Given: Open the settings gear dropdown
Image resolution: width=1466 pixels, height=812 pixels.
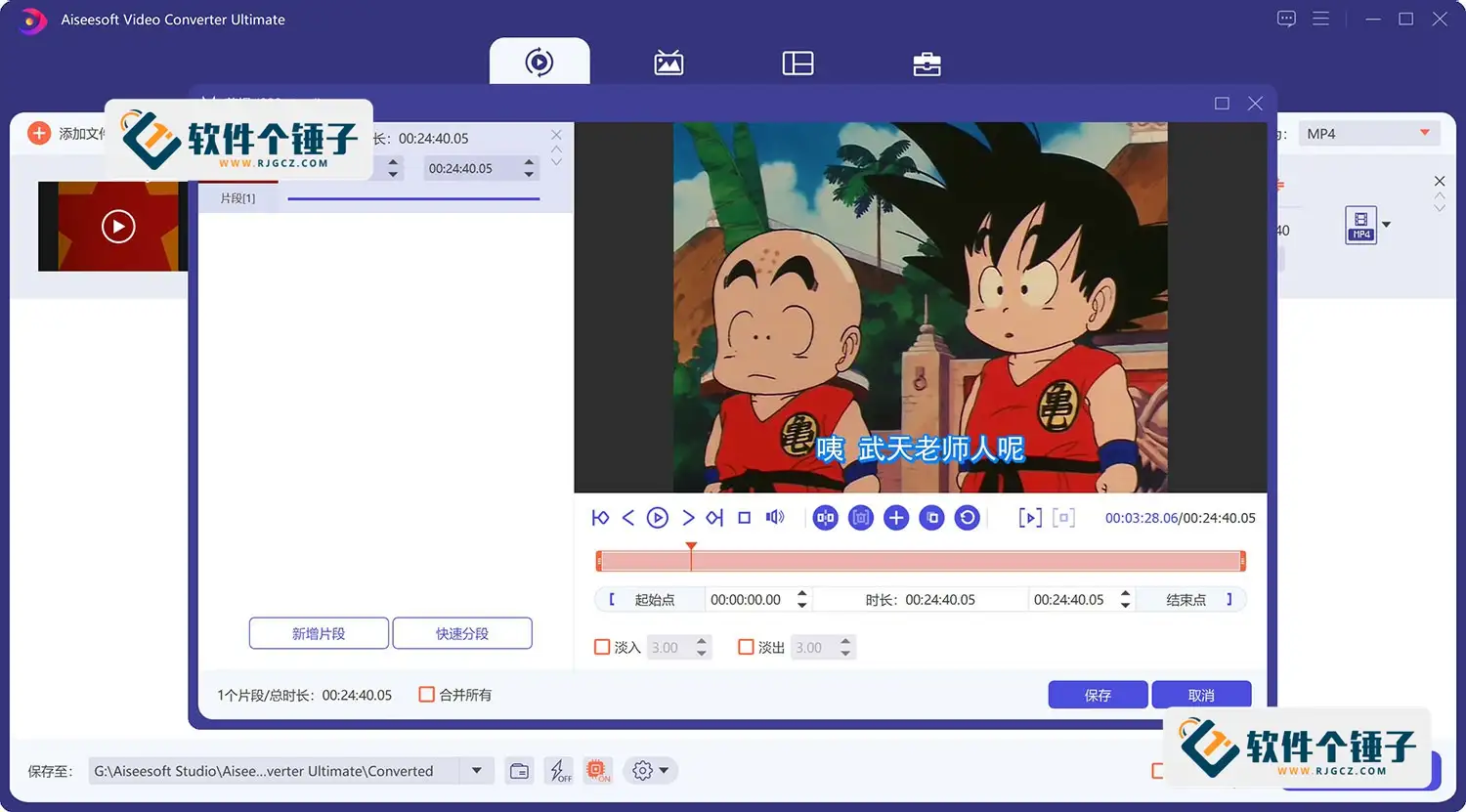Looking at the screenshot, I should tap(650, 770).
